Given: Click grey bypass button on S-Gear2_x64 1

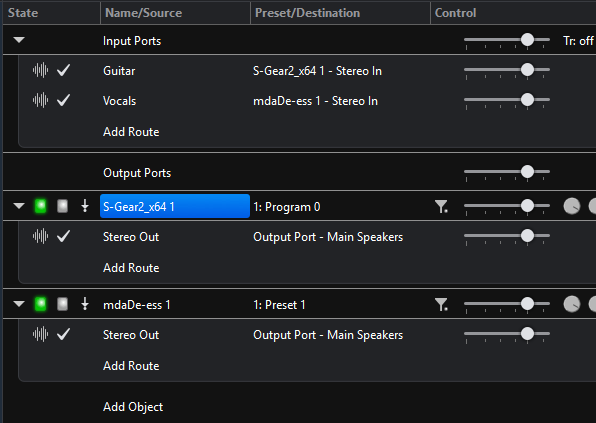Looking at the screenshot, I should click(62, 206).
